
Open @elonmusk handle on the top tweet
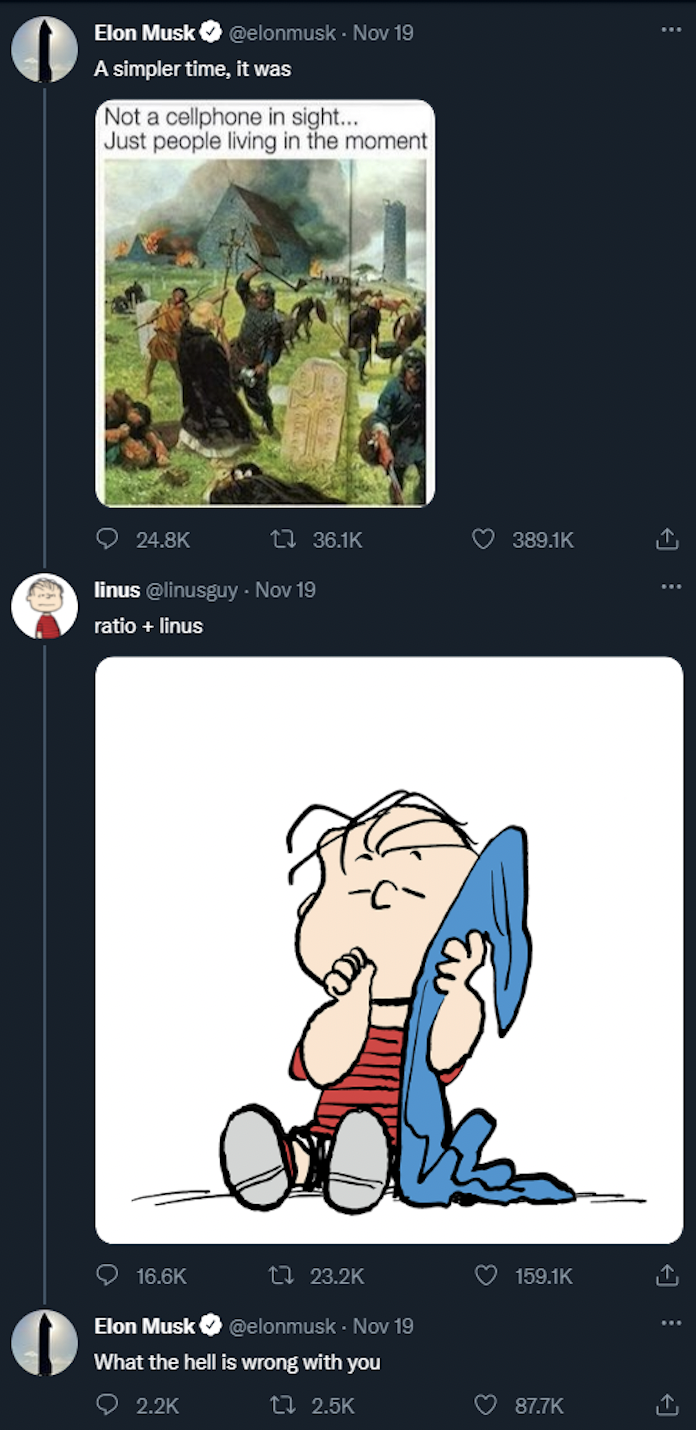coord(283,33)
